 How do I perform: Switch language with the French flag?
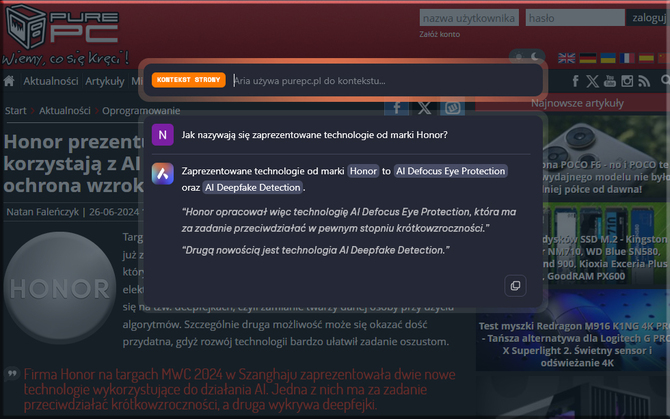(627, 58)
